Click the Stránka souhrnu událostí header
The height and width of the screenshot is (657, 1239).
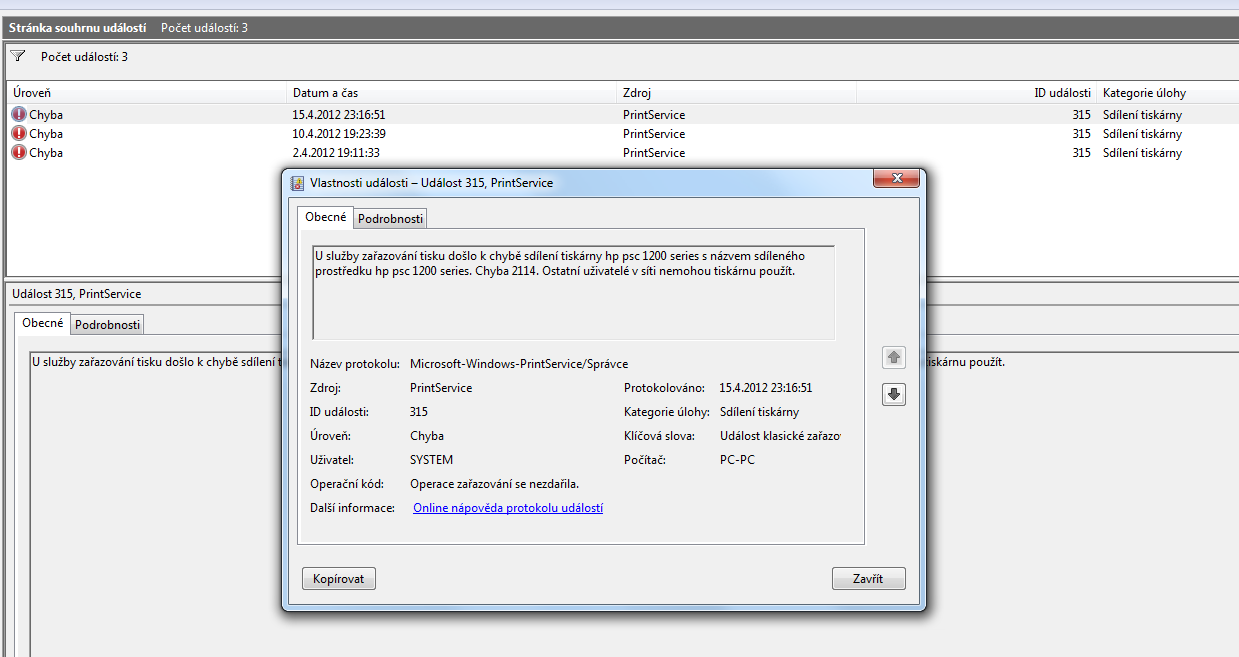pos(78,28)
